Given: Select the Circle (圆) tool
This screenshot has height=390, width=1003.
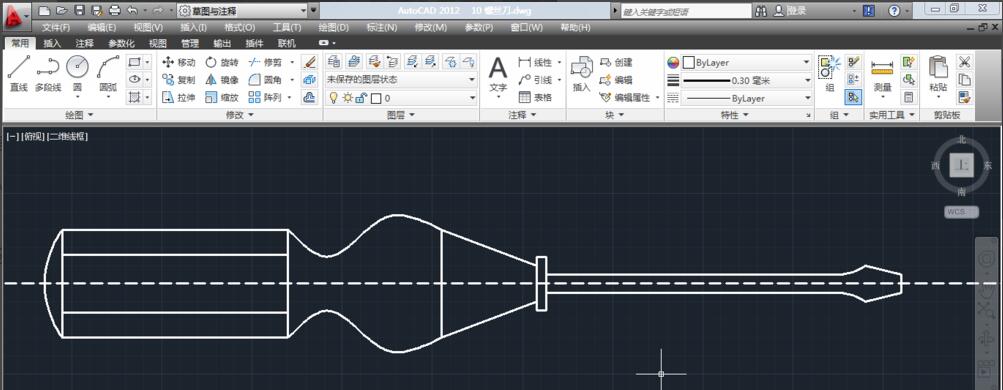Looking at the screenshot, I should (77, 74).
